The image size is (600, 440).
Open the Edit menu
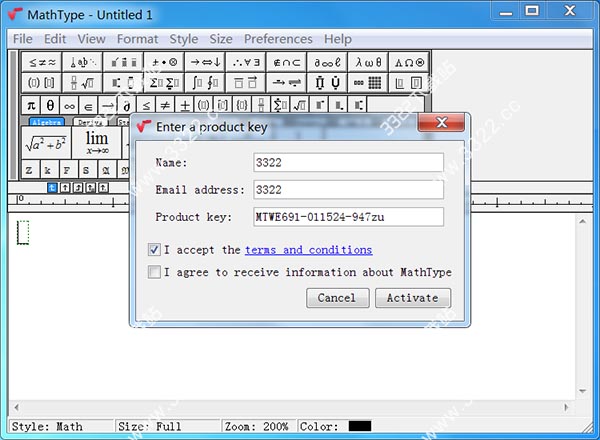point(55,39)
